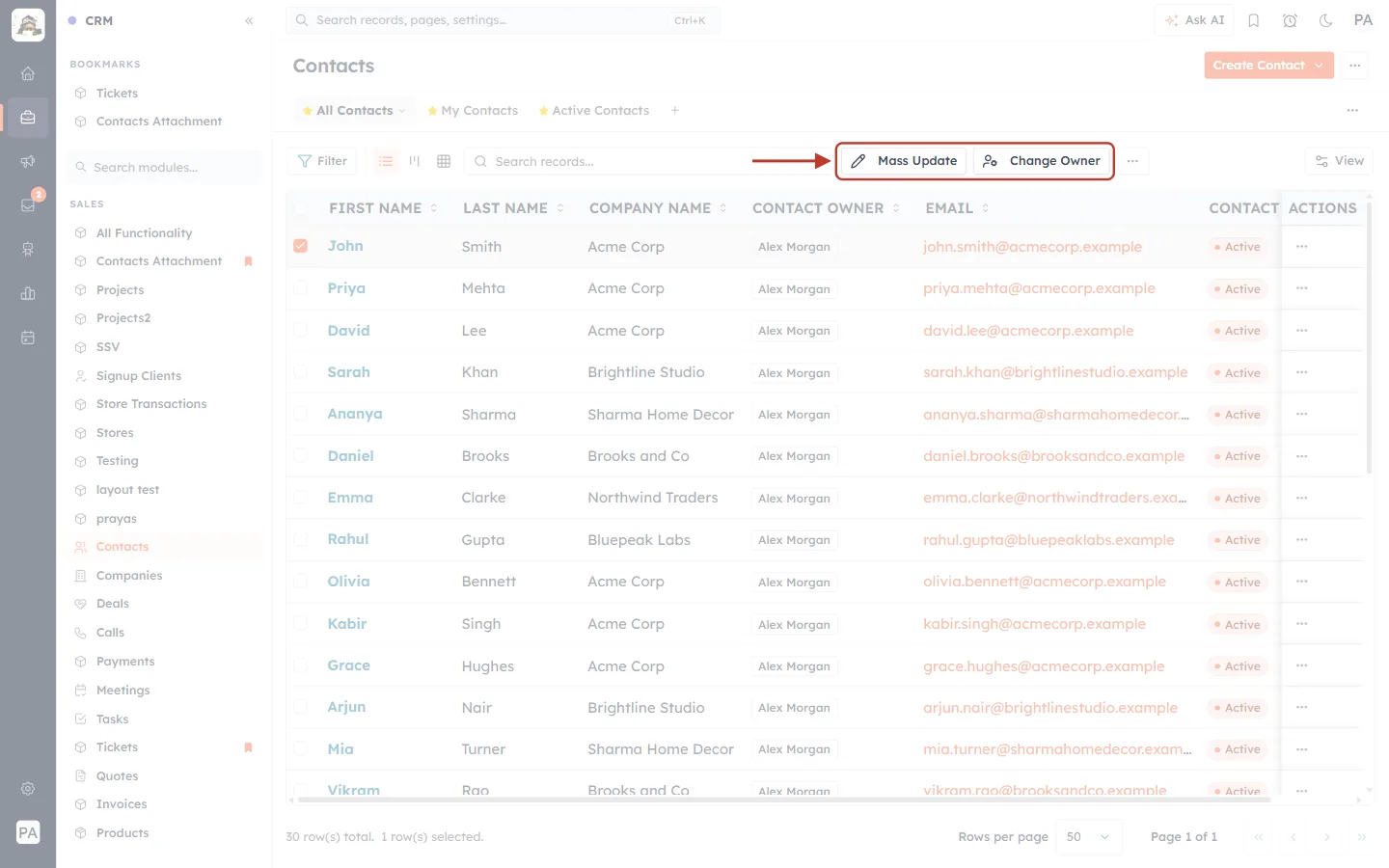Image resolution: width=1389 pixels, height=868 pixels.
Task: Open the Companies module in sidebar
Action: (x=129, y=576)
